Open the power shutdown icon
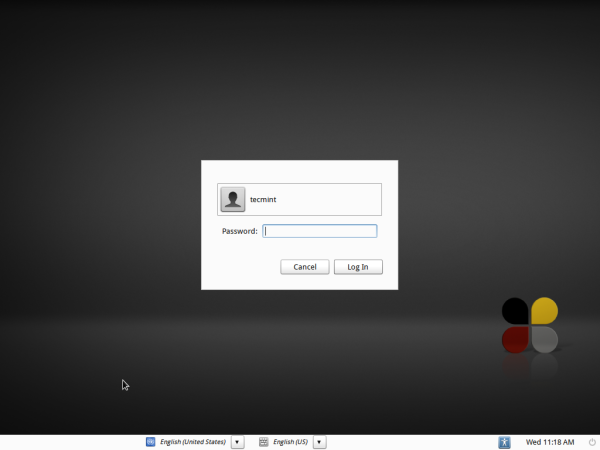 (x=592, y=442)
